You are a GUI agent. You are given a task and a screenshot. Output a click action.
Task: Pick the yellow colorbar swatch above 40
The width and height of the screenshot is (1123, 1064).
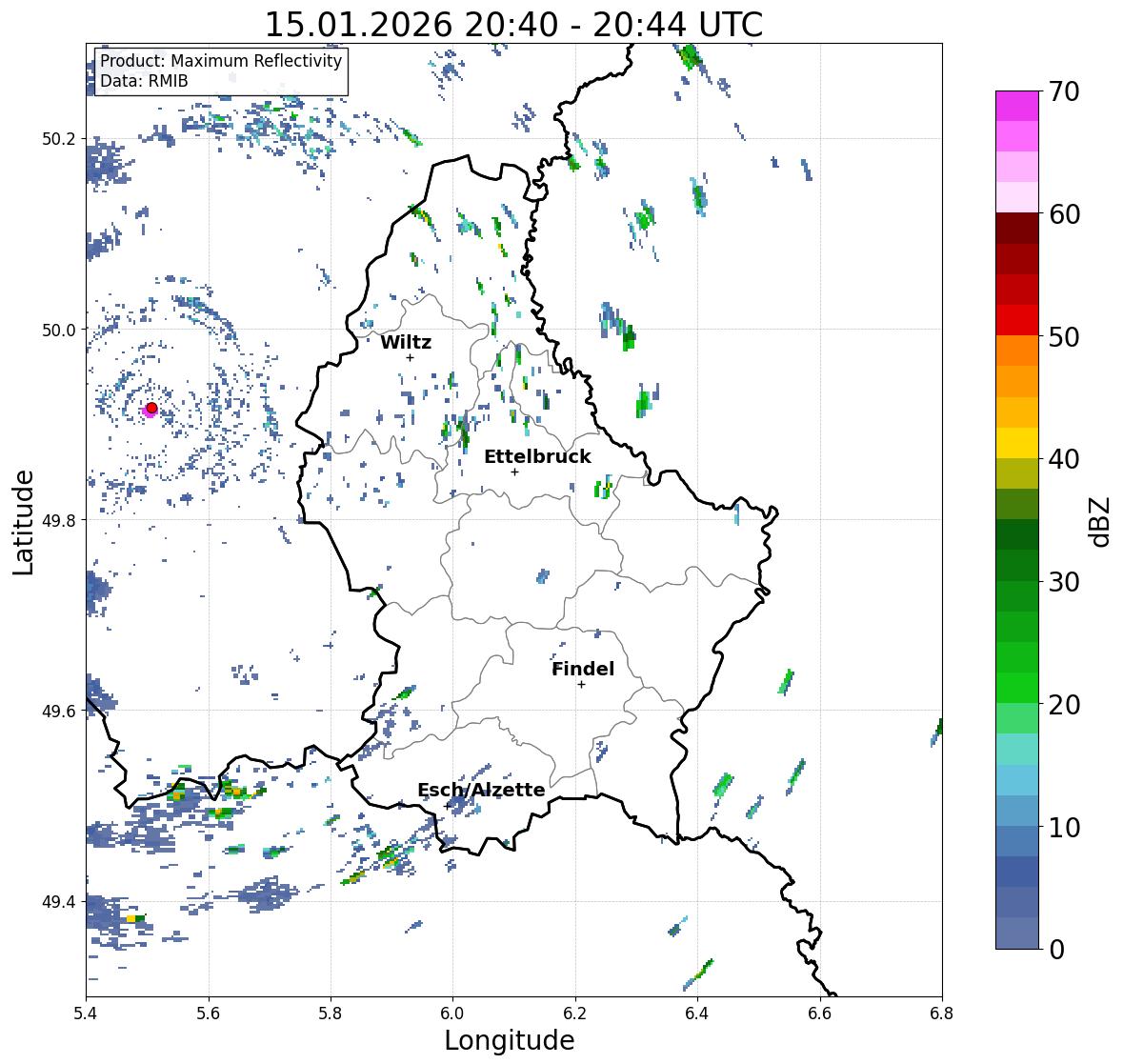pyautogui.click(x=1017, y=443)
